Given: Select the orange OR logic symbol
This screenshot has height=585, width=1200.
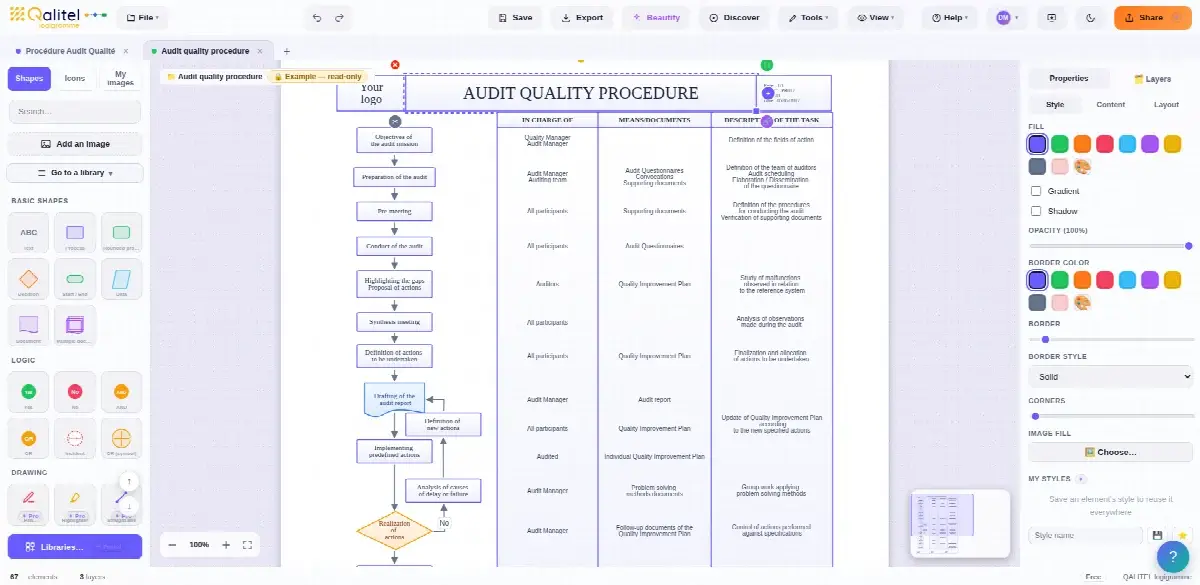Looking at the screenshot, I should tap(29, 438).
